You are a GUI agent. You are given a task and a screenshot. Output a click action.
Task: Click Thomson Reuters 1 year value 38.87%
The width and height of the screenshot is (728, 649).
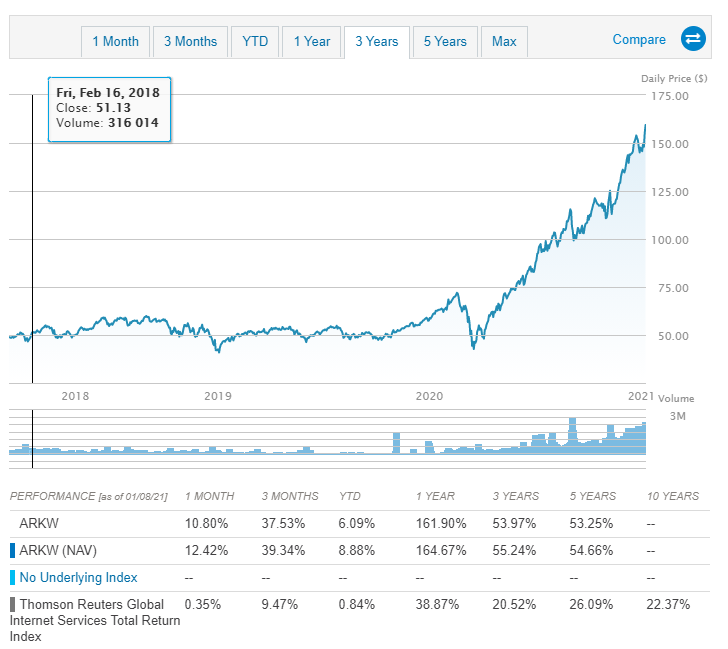[x=437, y=604]
